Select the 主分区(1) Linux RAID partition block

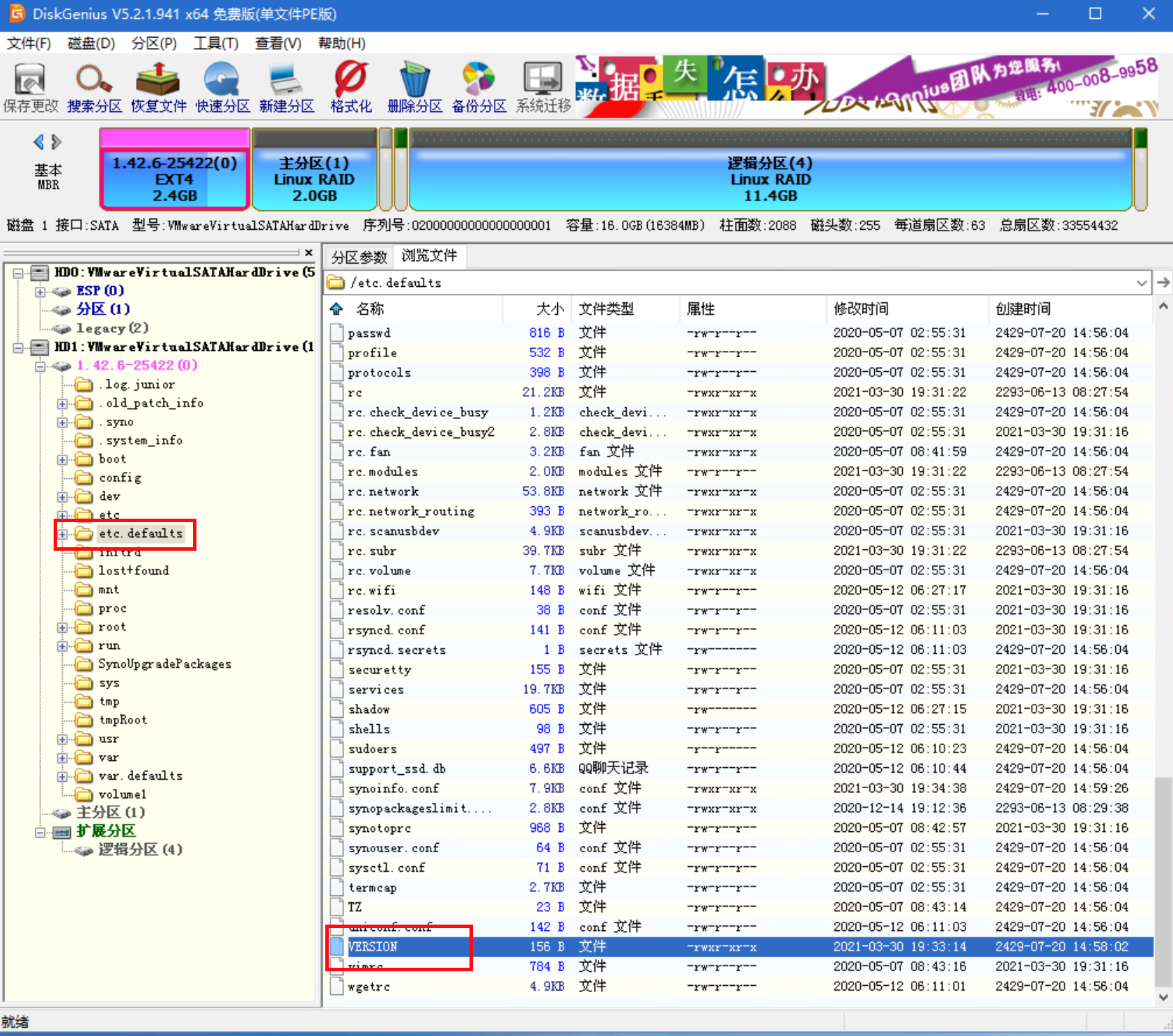tap(314, 168)
